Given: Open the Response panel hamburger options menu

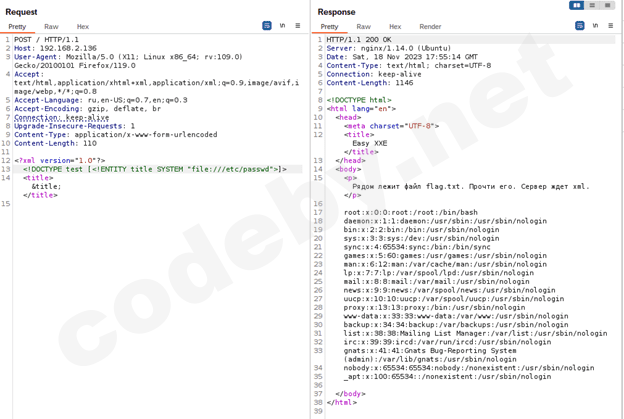Looking at the screenshot, I should coord(610,26).
